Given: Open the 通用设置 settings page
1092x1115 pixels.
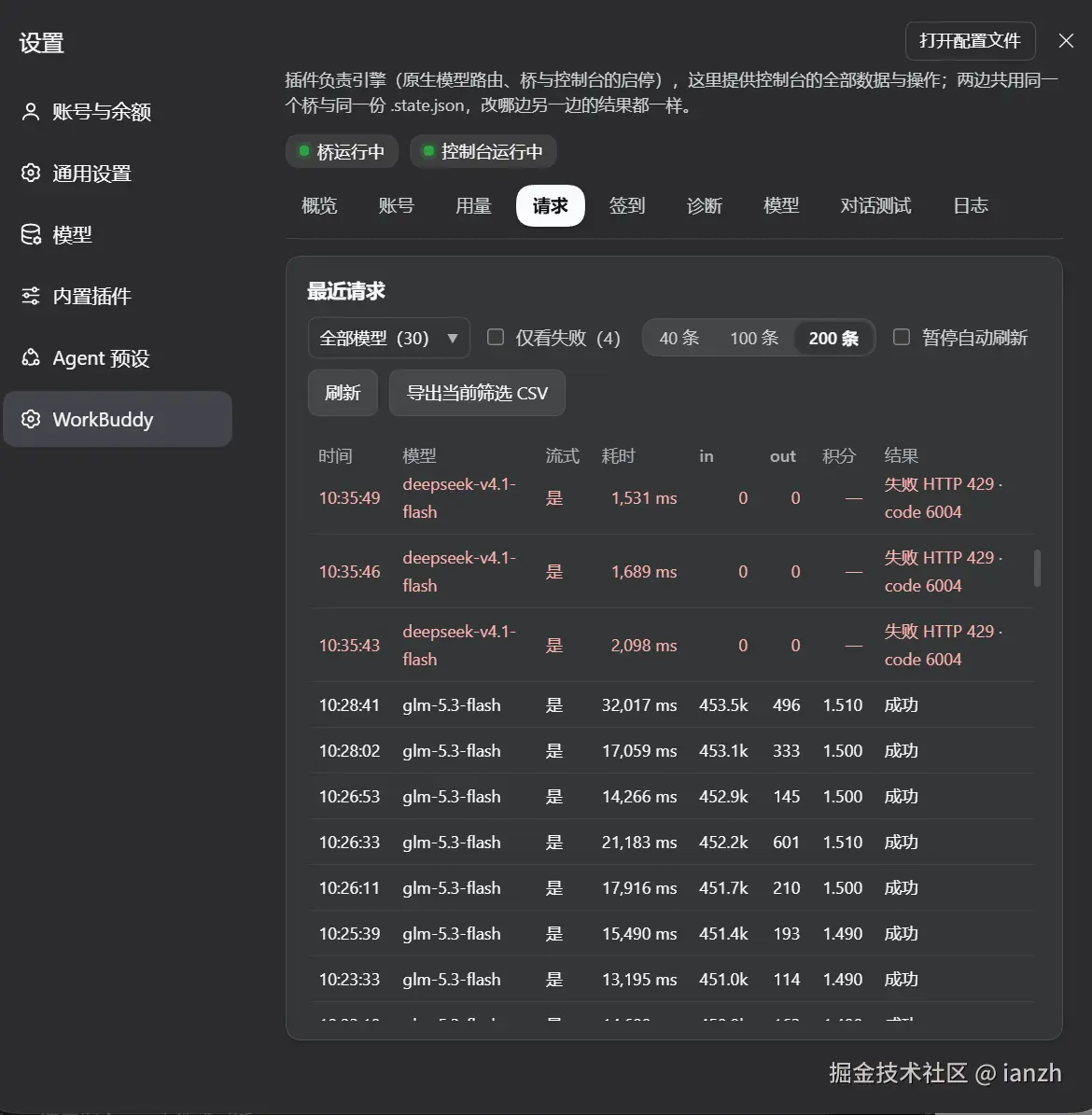Looking at the screenshot, I should point(118,173).
